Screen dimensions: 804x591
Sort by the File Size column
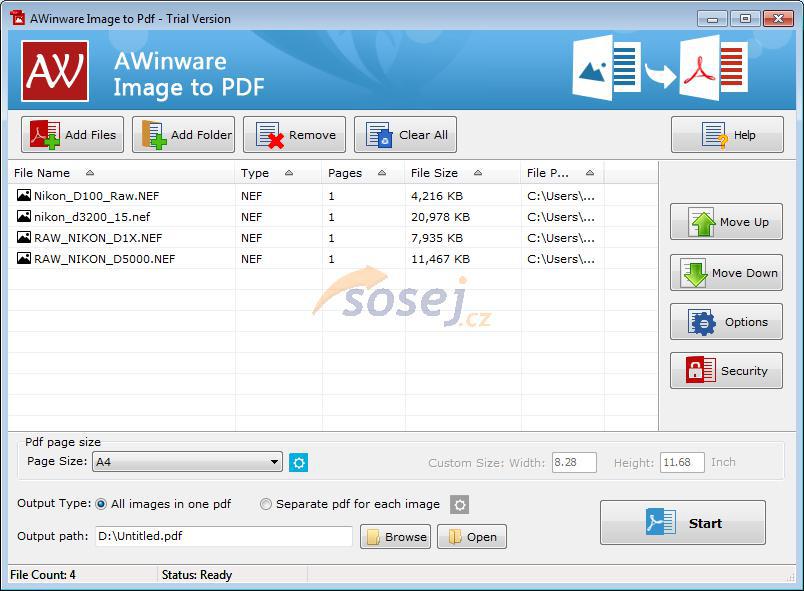pyautogui.click(x=464, y=173)
